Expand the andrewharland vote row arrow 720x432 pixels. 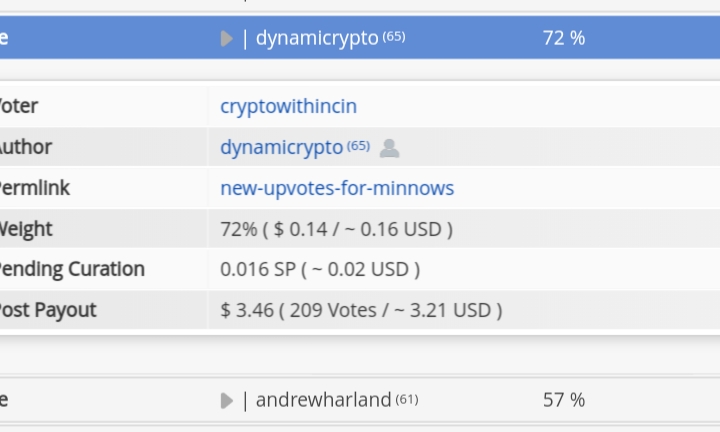coord(227,400)
